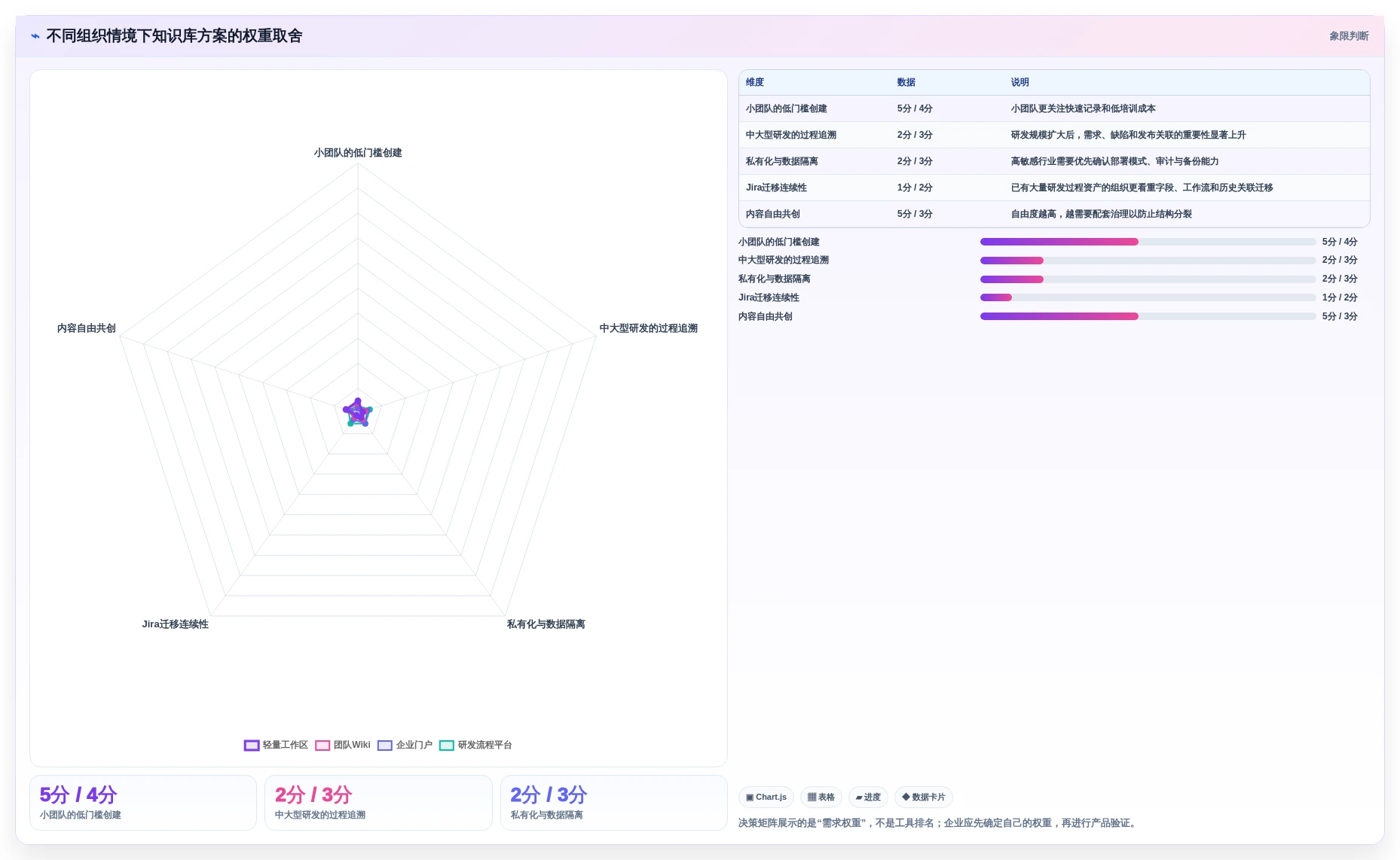
Task: Toggle the 研发流程平台 legend swatch
Action: pyautogui.click(x=447, y=746)
